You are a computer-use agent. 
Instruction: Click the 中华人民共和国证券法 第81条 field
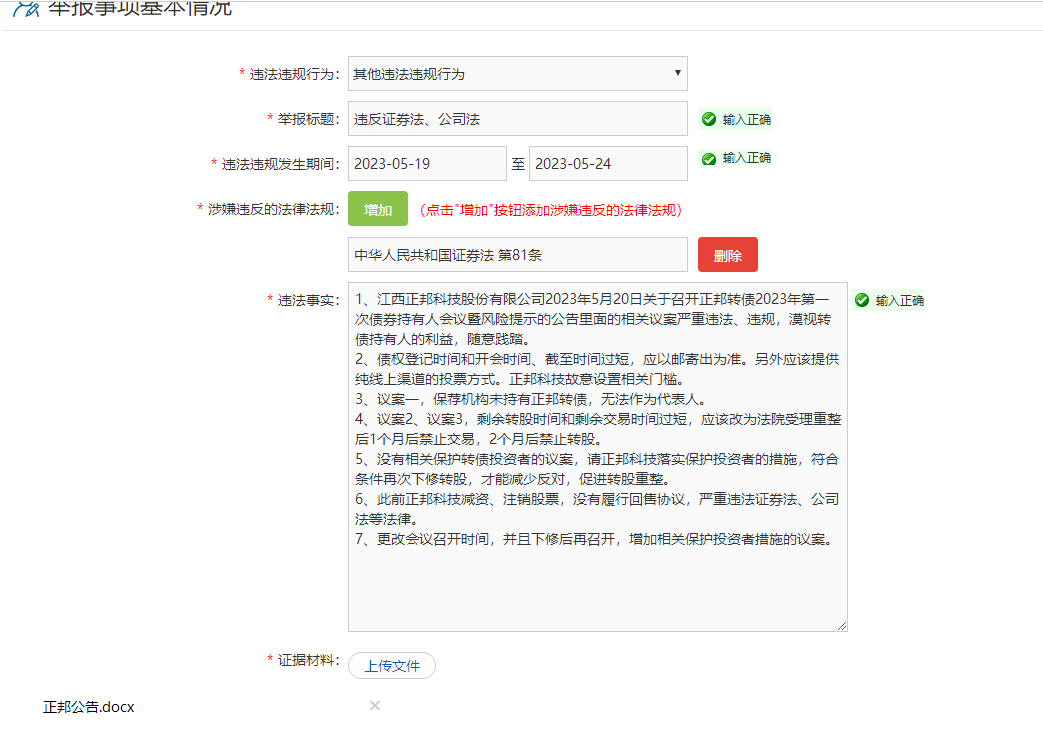517,255
